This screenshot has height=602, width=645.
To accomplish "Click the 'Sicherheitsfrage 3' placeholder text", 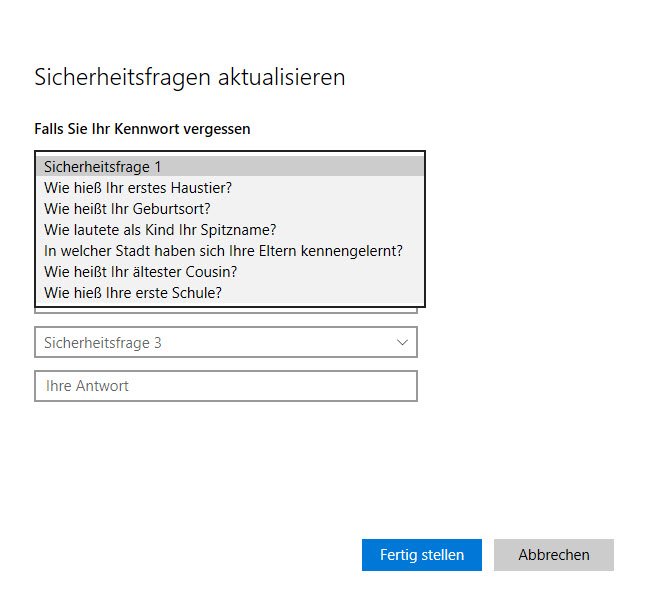I will pyautogui.click(x=102, y=342).
